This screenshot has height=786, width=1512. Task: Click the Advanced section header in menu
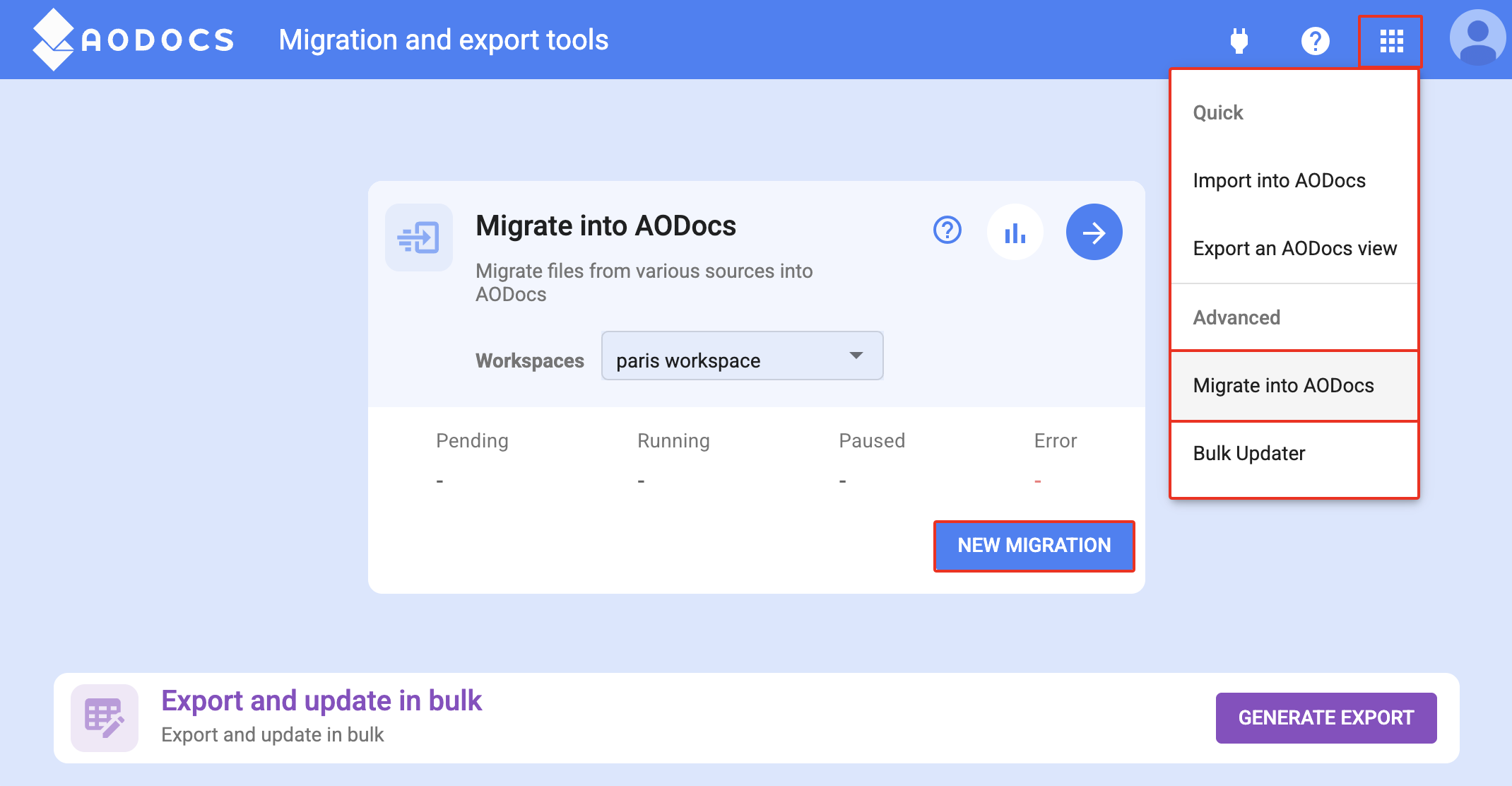(1236, 318)
